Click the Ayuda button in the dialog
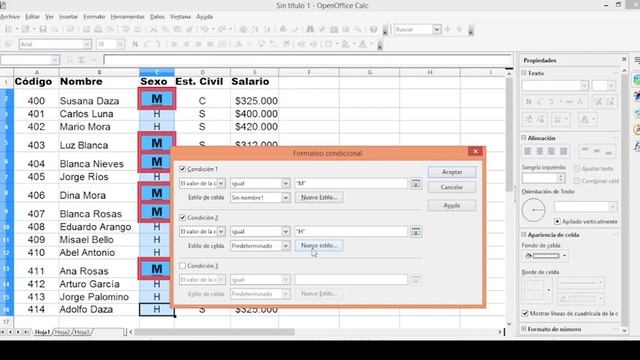 452,205
